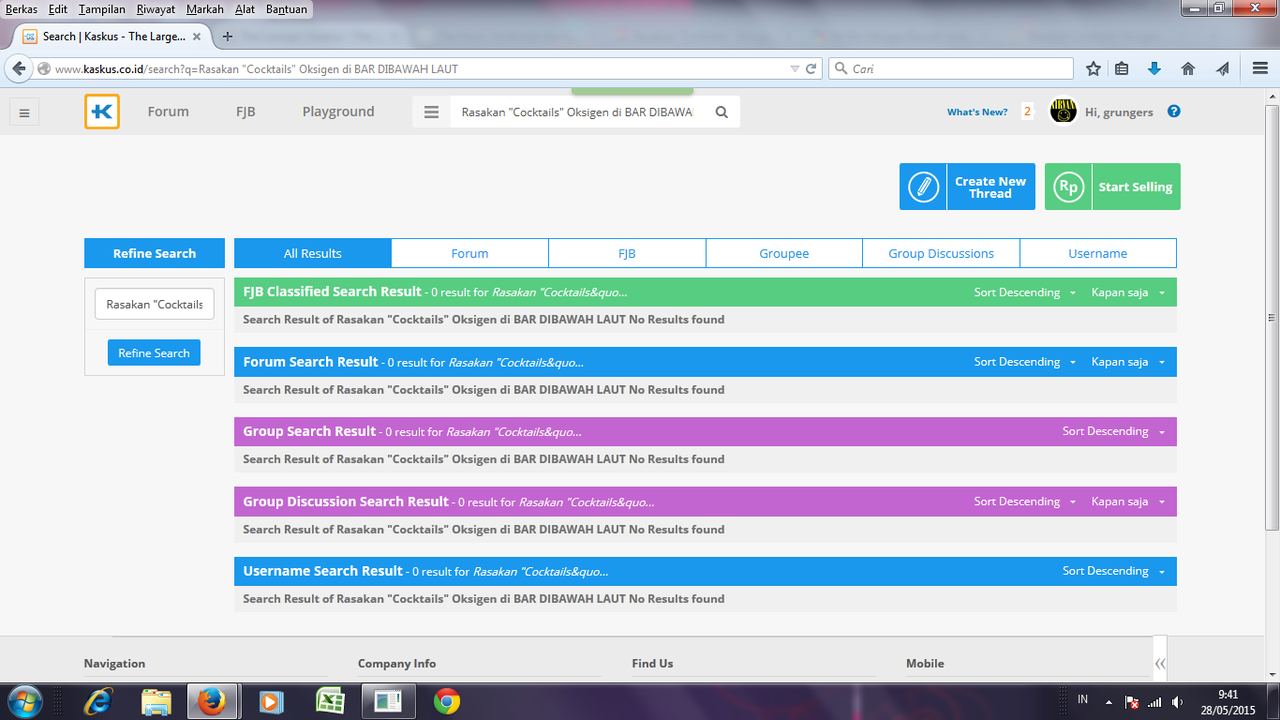
Task: Open the left sidebar hamburger menu
Action: 24,113
